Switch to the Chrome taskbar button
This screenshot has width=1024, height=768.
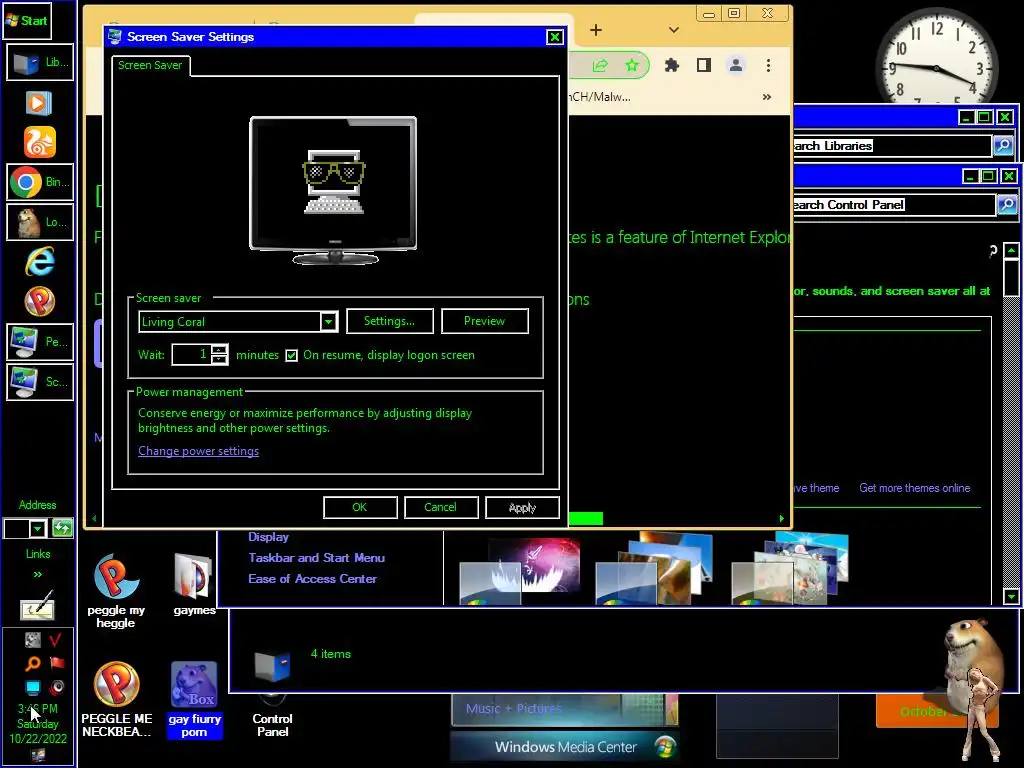[x=40, y=182]
